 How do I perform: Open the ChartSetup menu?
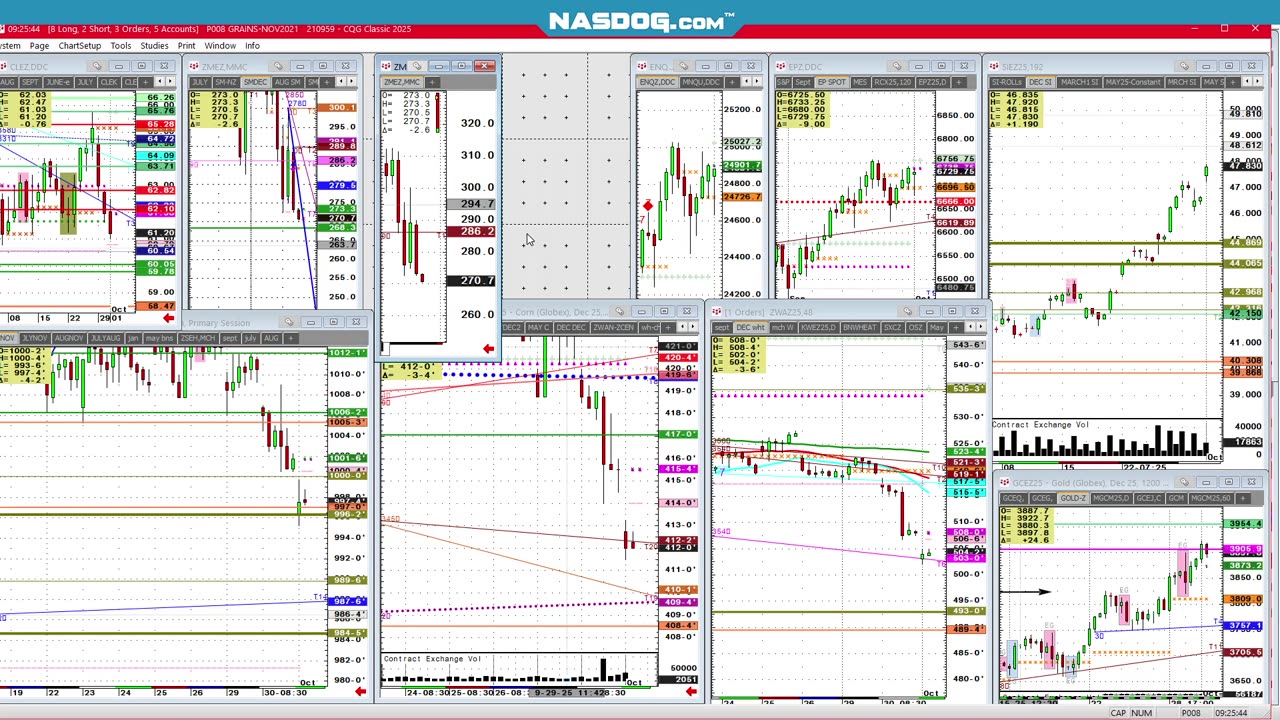tap(79, 46)
